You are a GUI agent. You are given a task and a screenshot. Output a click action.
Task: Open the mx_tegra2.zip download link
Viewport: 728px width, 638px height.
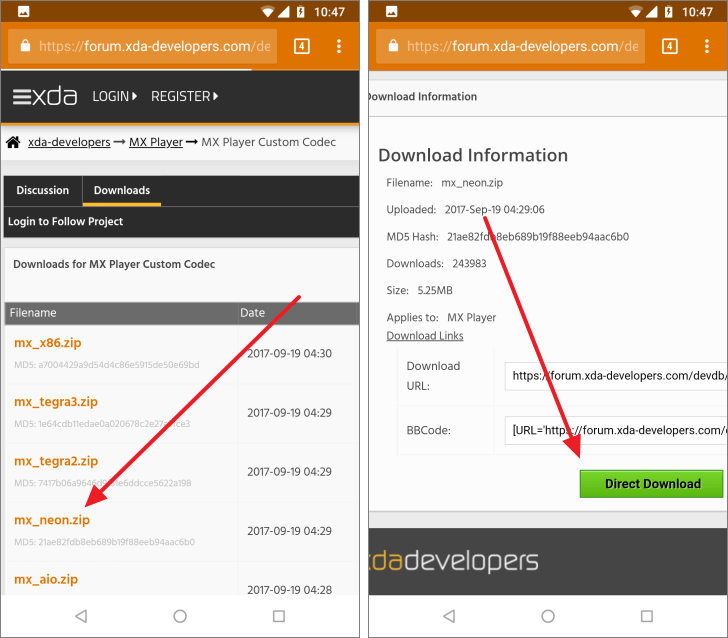pyautogui.click(x=56, y=461)
